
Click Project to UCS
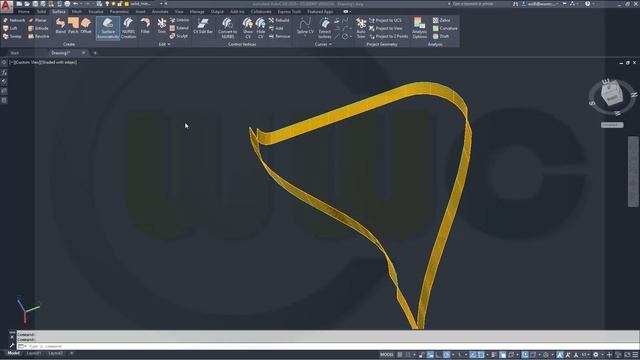385,20
